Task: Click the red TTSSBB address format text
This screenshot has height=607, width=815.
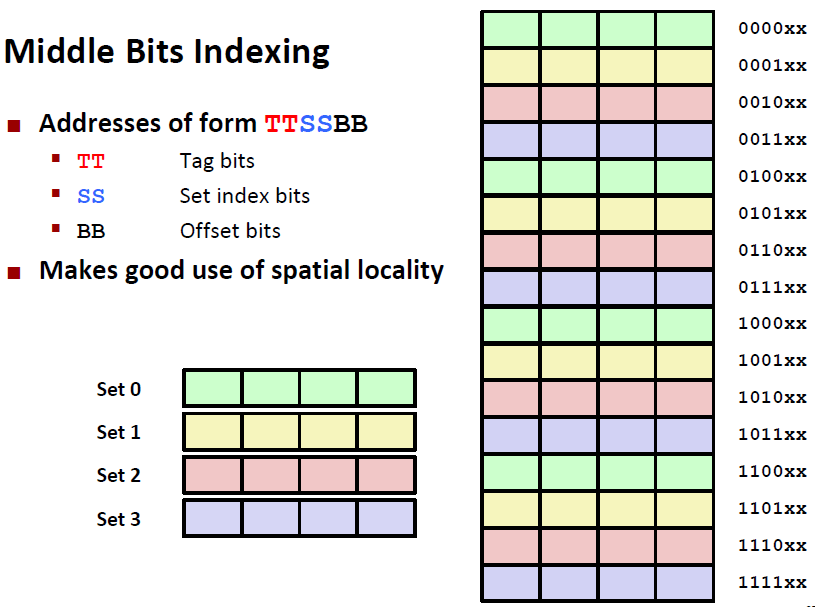Action: pyautogui.click(x=315, y=124)
